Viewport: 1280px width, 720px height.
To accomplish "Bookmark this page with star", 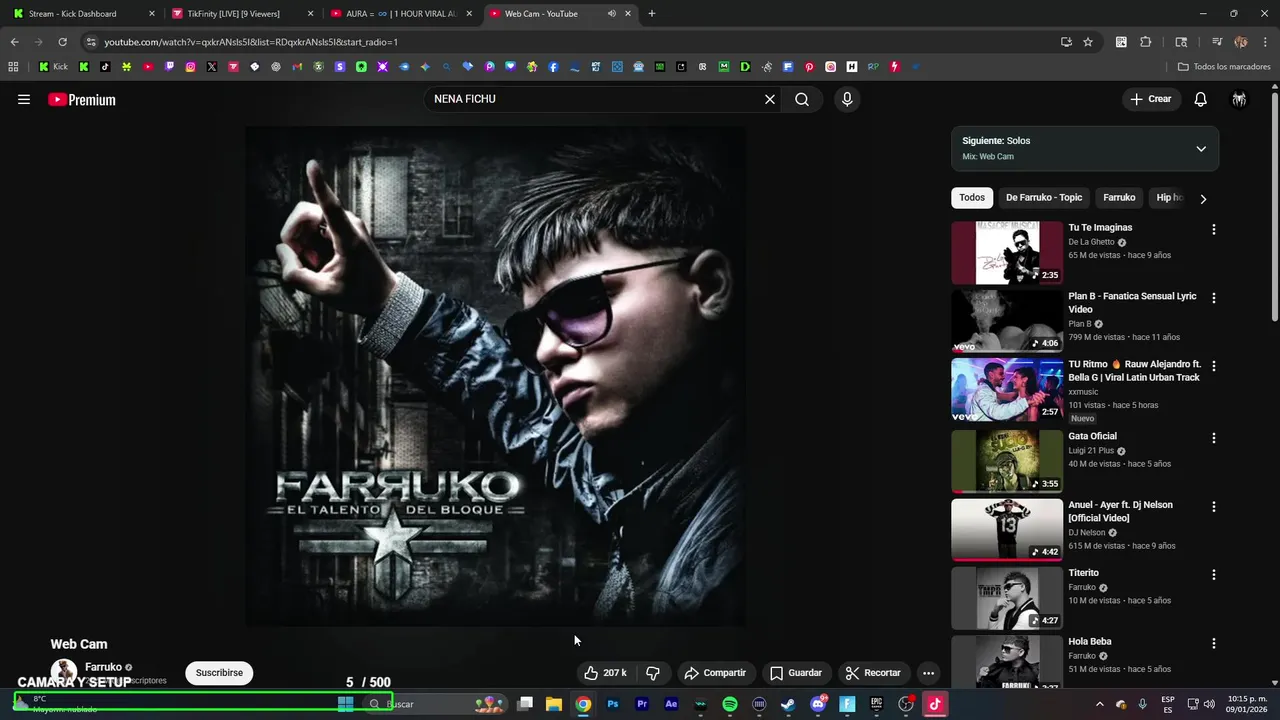I will (x=1088, y=42).
